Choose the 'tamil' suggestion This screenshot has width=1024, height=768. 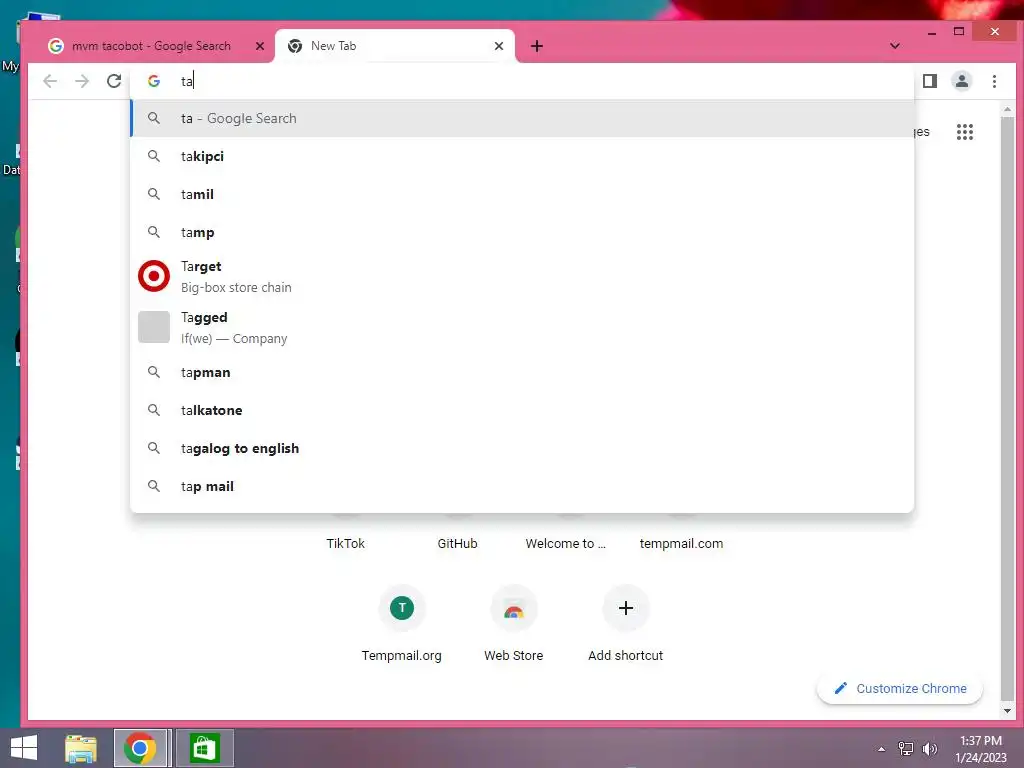pos(522,194)
